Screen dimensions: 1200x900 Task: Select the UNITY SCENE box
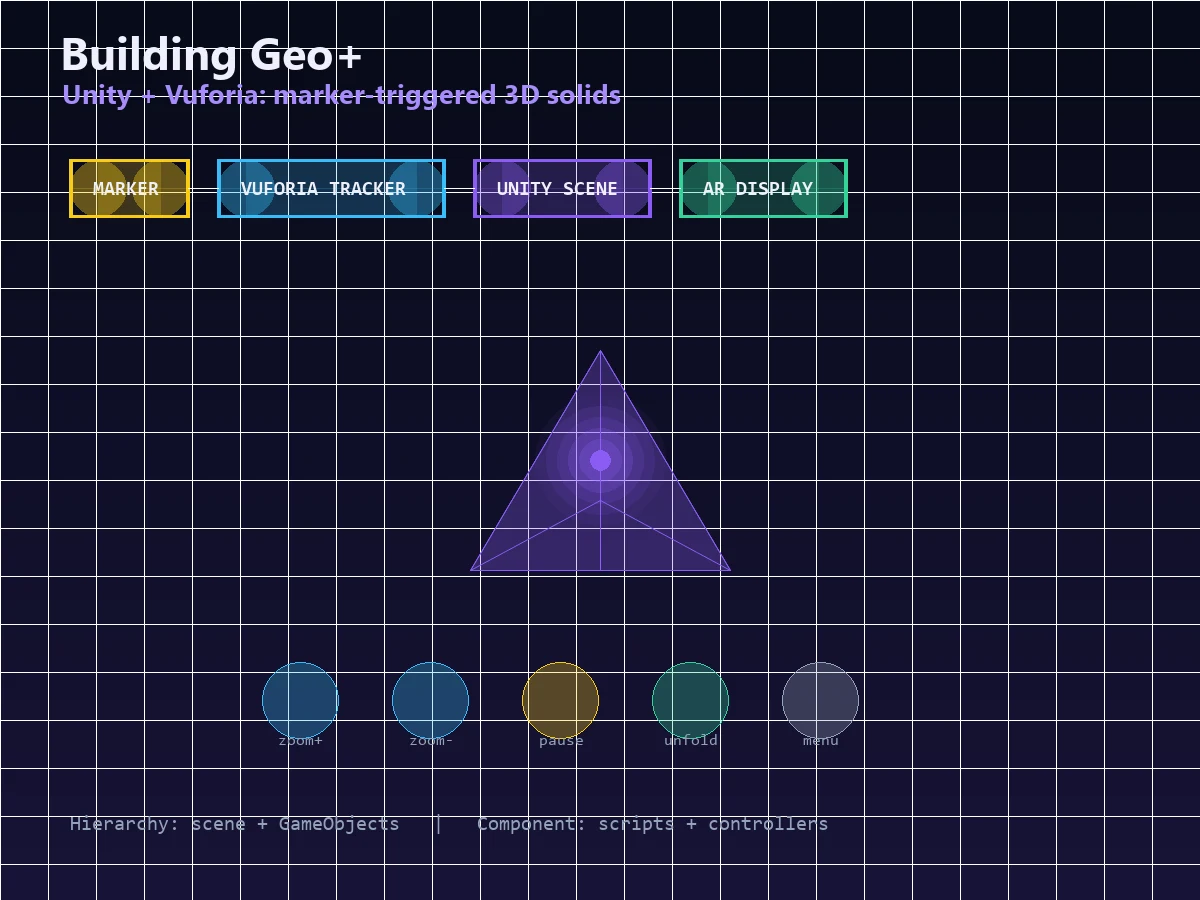tap(562, 188)
